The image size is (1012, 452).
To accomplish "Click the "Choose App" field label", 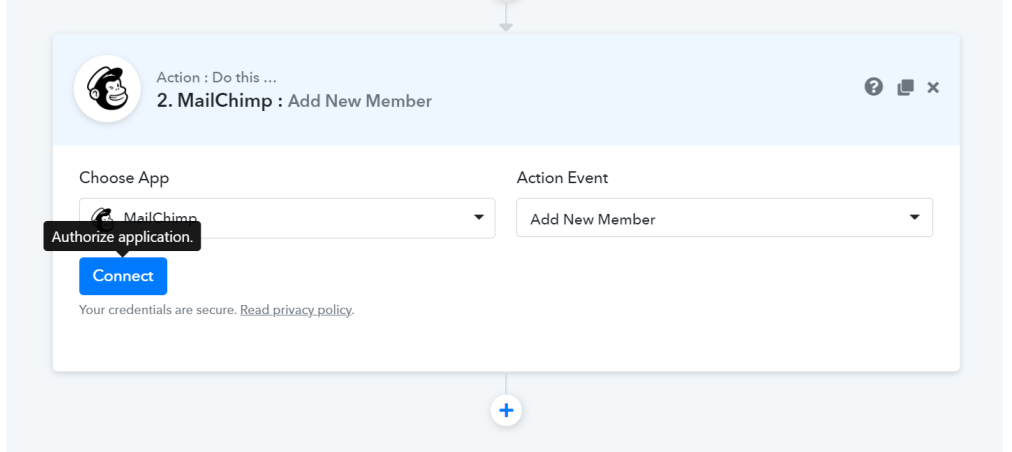I will [124, 178].
